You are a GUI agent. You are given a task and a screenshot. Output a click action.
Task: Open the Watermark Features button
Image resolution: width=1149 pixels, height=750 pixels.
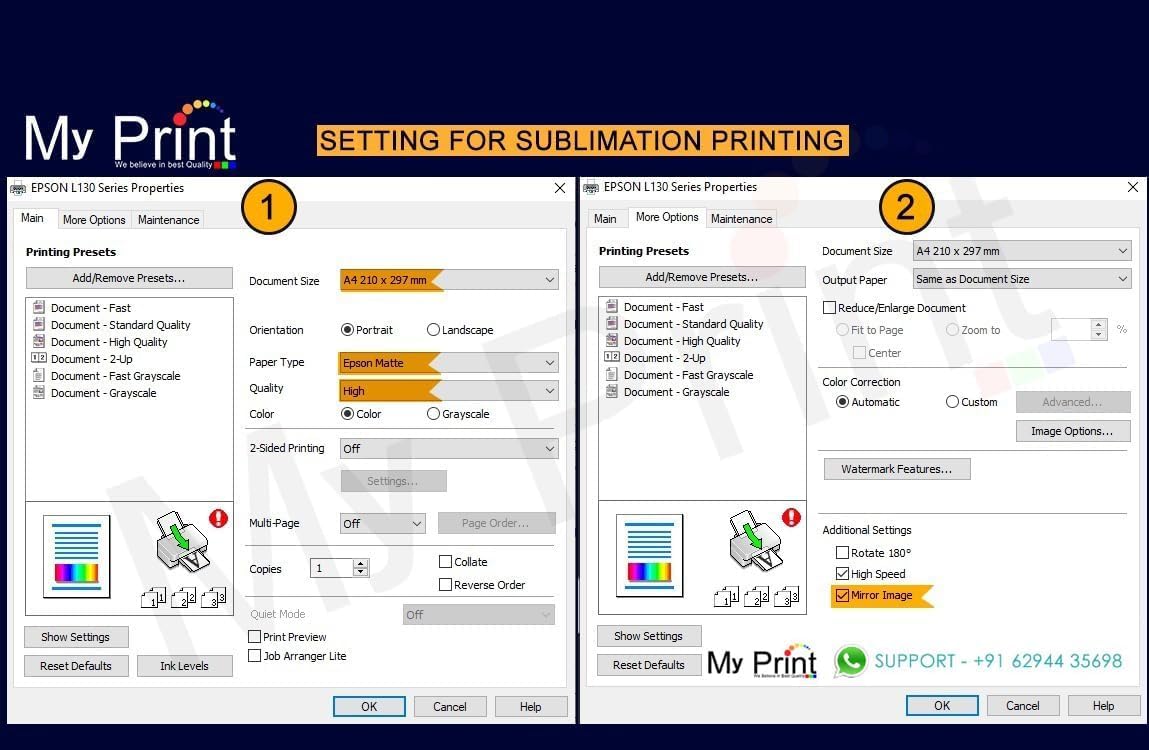897,468
